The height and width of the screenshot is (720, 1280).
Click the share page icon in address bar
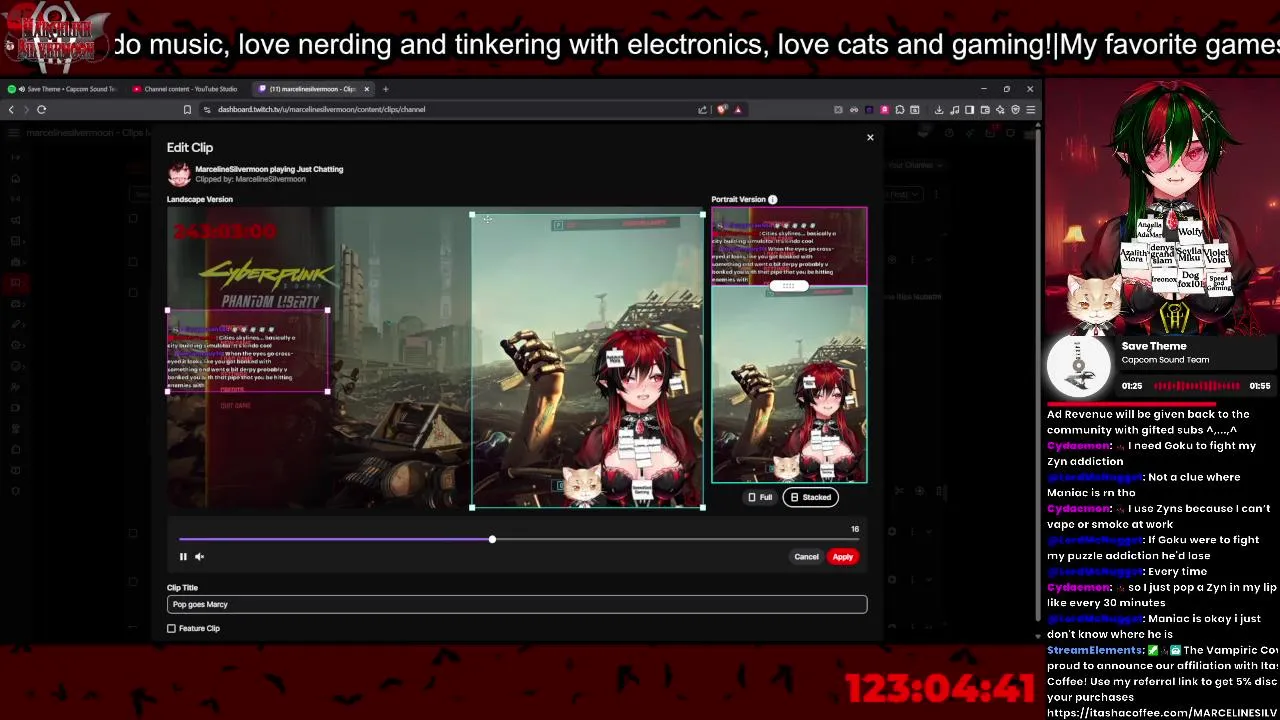pyautogui.click(x=702, y=109)
